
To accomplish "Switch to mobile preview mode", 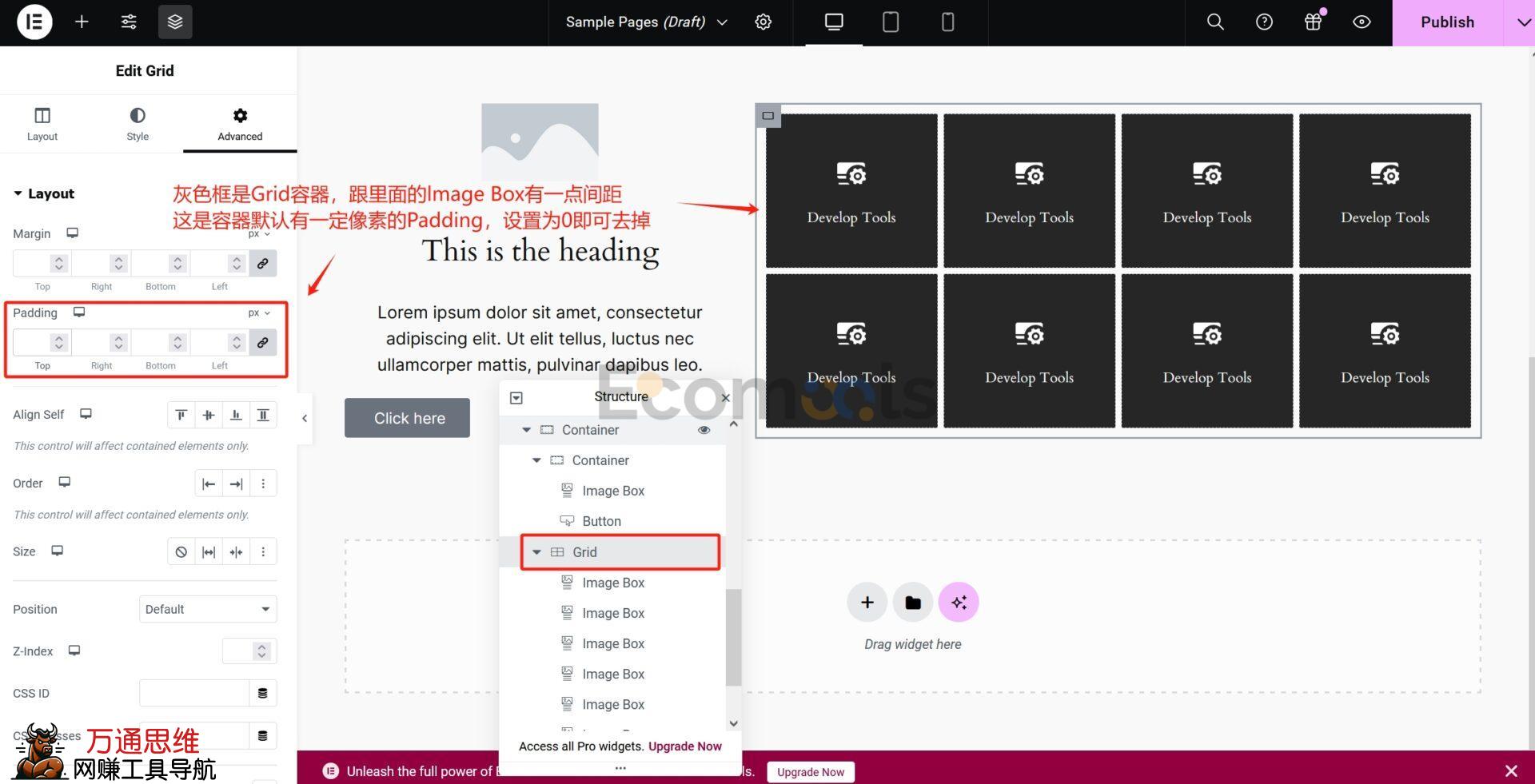I will [x=947, y=22].
